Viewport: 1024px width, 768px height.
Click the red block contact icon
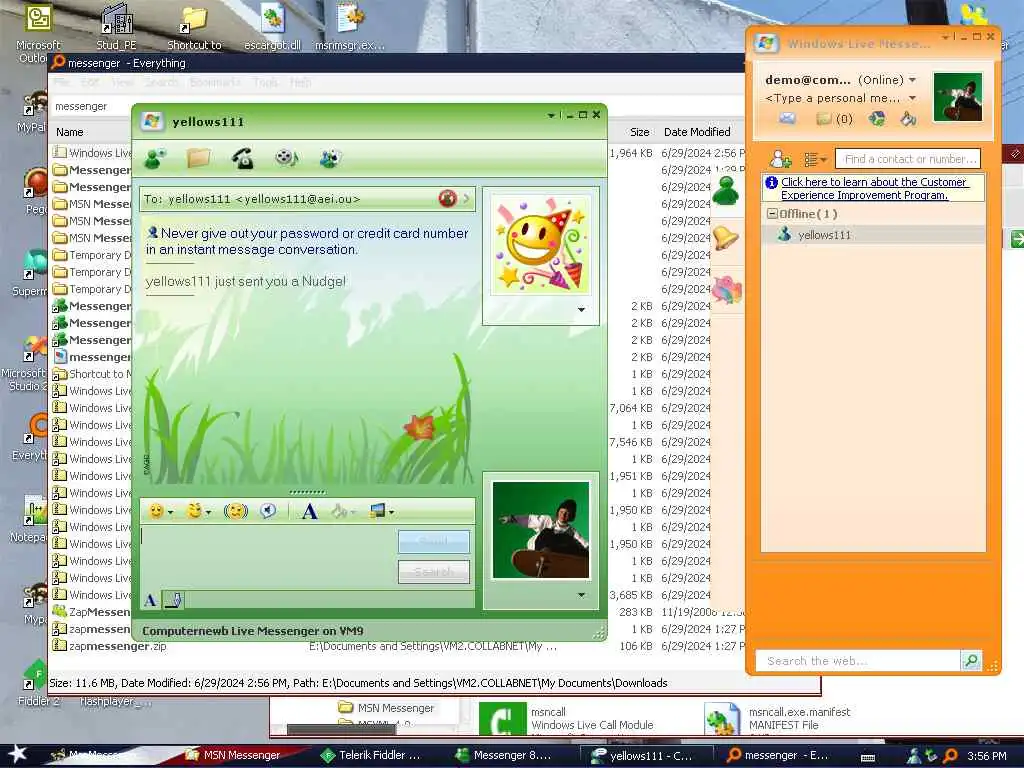click(447, 198)
